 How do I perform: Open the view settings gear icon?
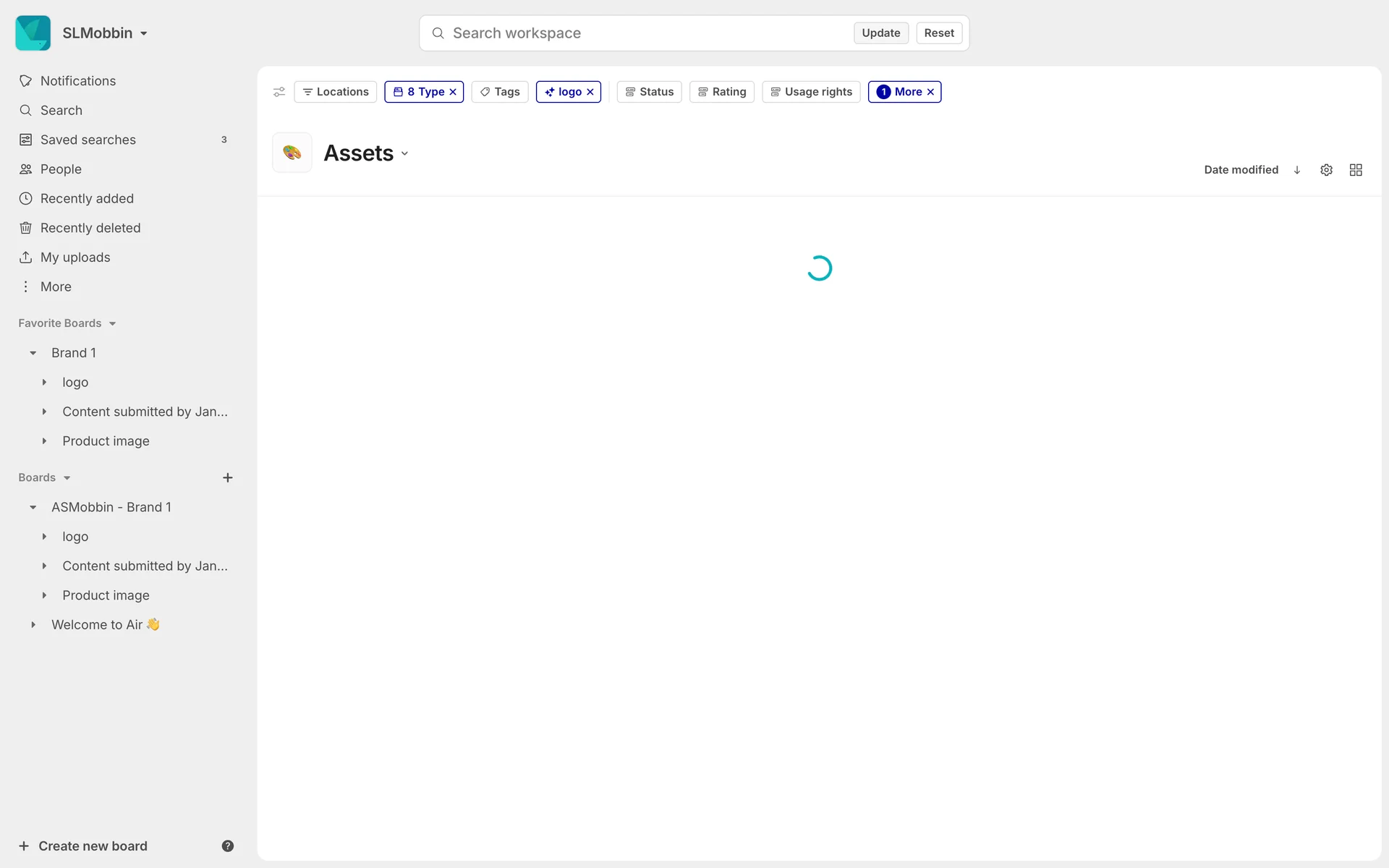tap(1326, 170)
